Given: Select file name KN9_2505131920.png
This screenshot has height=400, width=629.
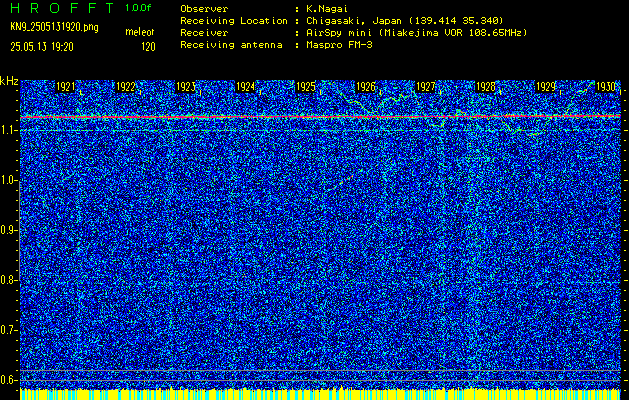Looking at the screenshot, I should coord(54,27).
